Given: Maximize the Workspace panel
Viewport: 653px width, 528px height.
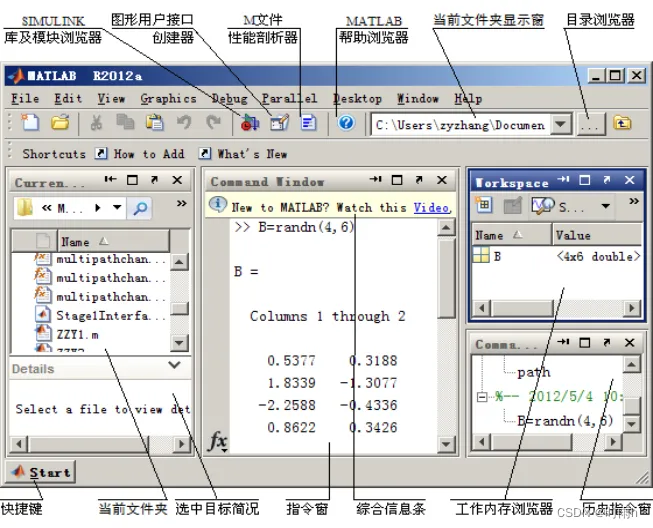Looking at the screenshot, I should click(x=585, y=180).
